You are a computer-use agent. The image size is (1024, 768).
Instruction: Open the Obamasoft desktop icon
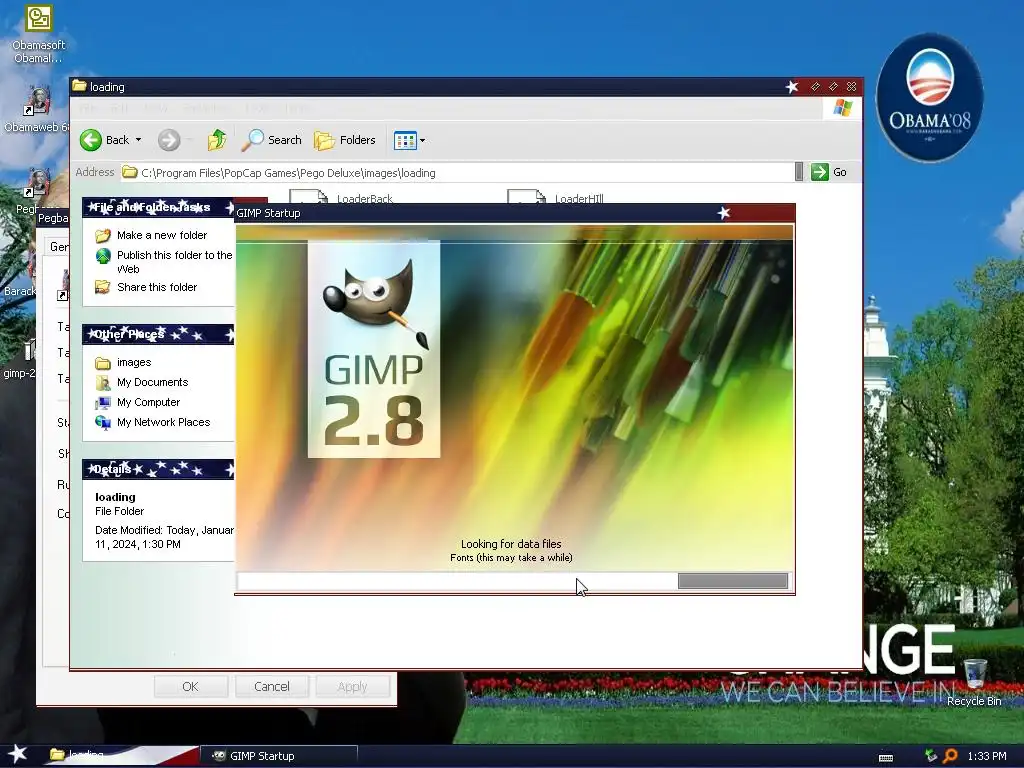tap(39, 34)
